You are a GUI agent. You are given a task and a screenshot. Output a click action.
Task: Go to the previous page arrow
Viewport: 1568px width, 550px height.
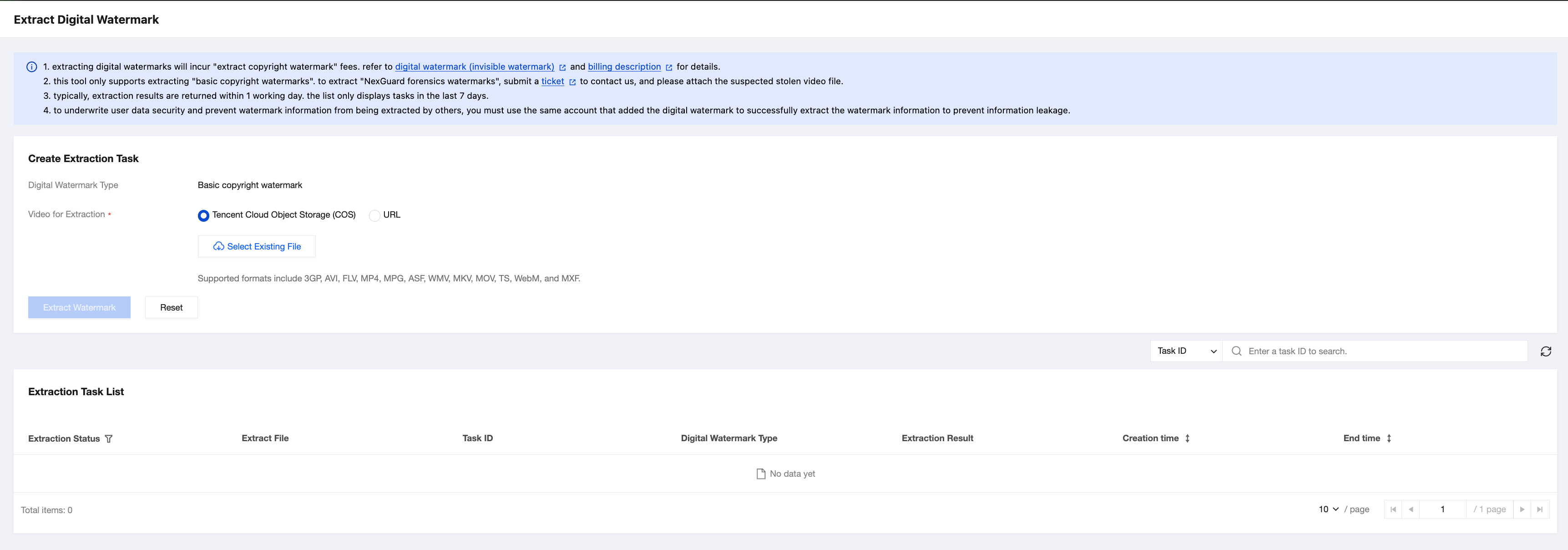coord(1411,509)
